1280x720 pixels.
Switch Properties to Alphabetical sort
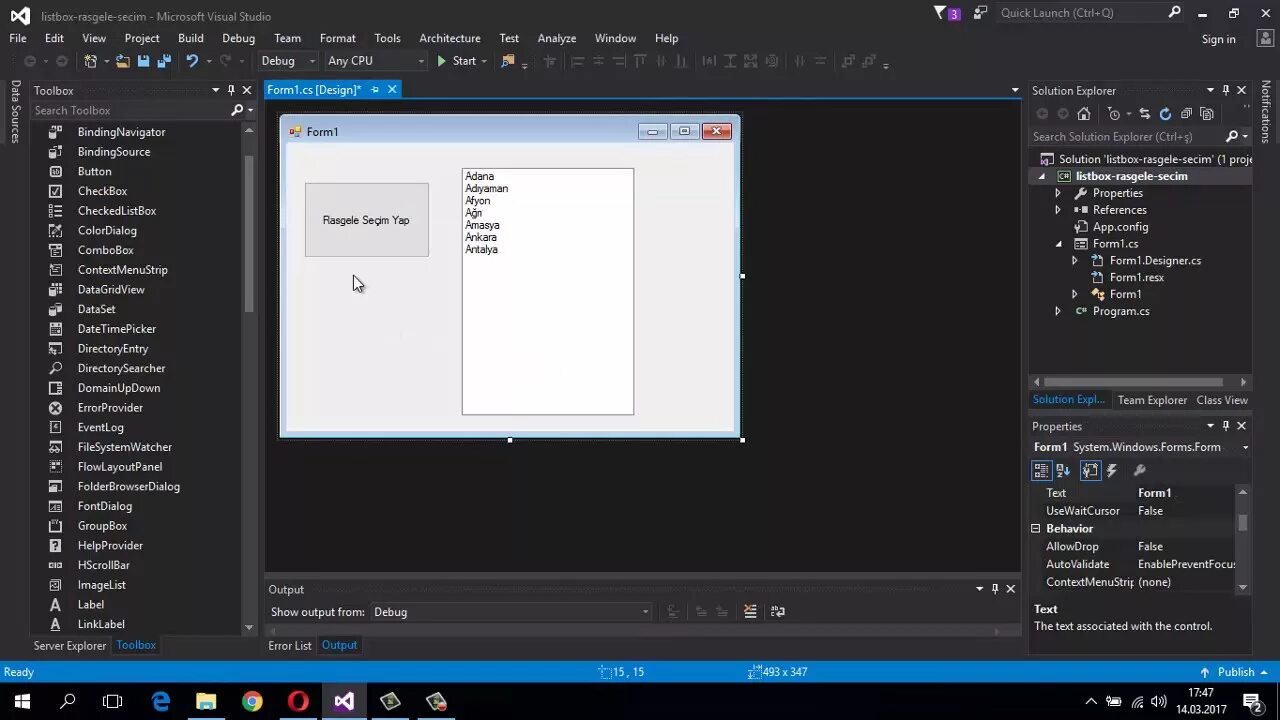coord(1063,470)
